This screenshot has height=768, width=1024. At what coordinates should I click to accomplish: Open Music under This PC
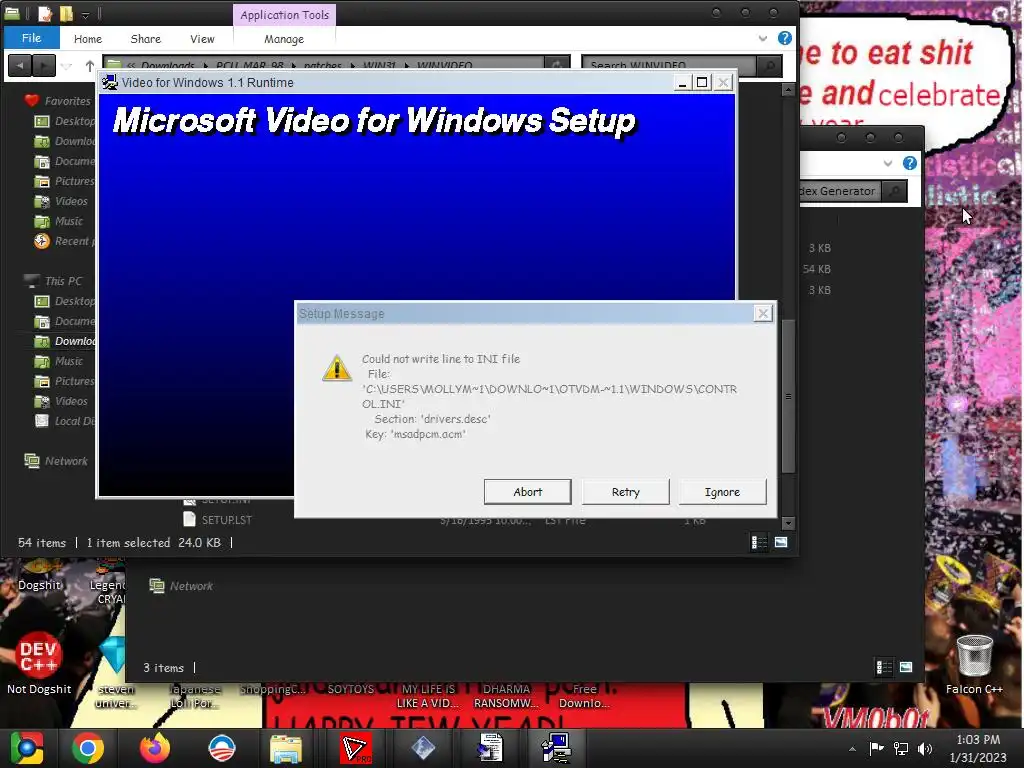[59, 361]
